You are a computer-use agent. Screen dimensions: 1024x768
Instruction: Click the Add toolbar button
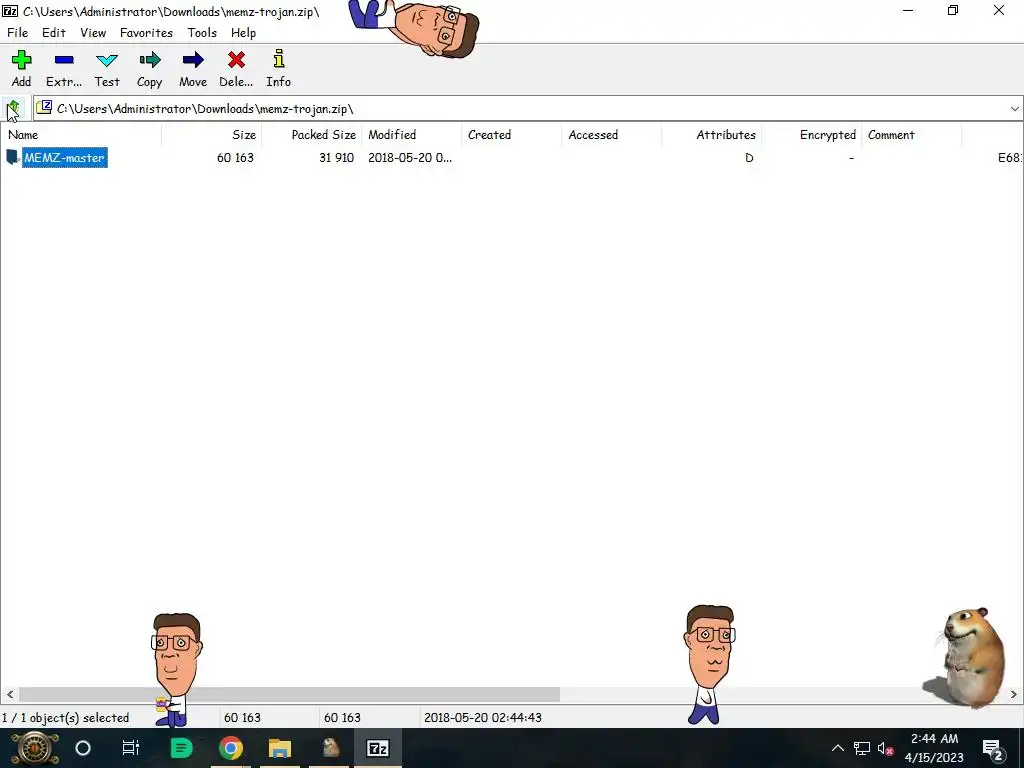tap(22, 69)
